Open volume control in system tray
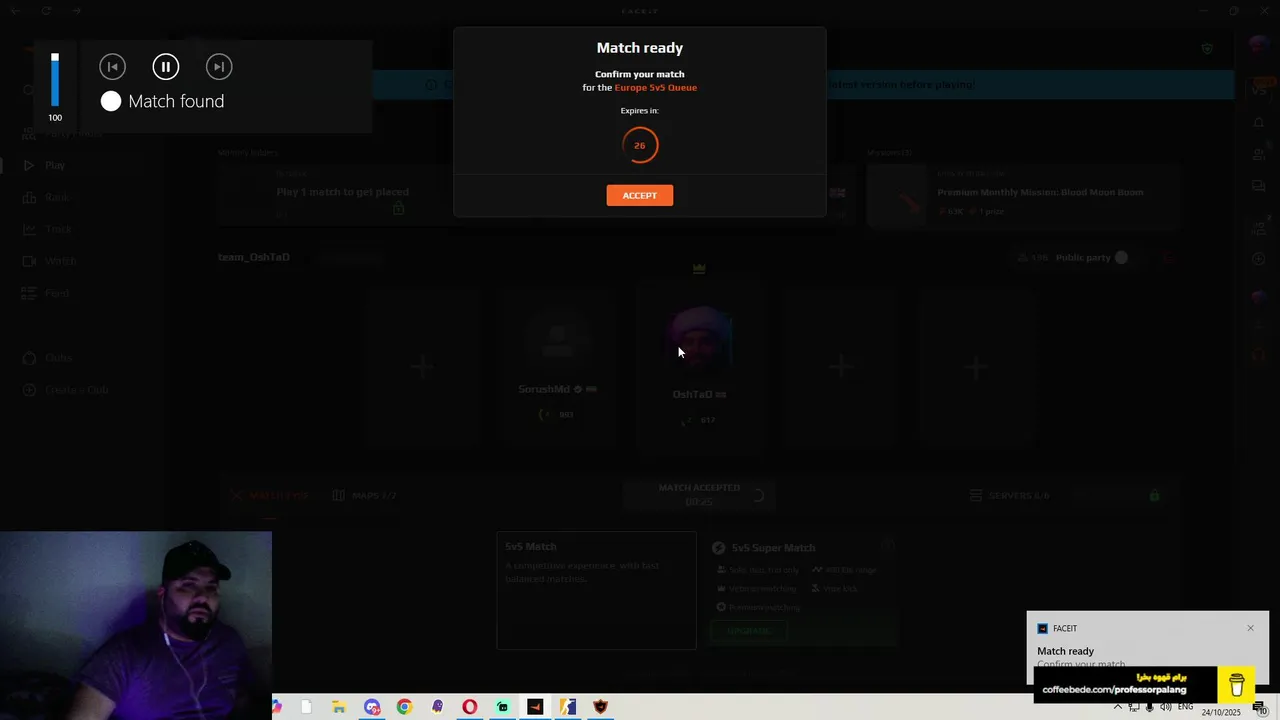The height and width of the screenshot is (720, 1280). point(1166,707)
